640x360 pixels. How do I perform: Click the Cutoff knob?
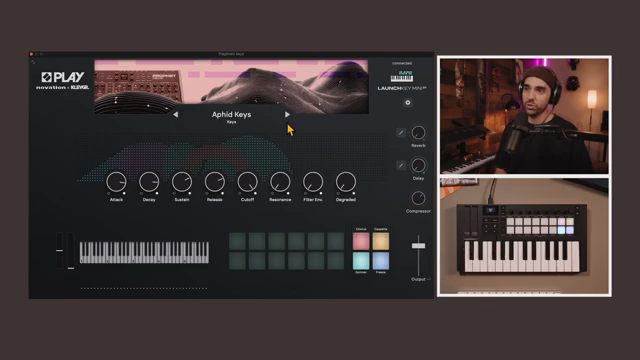tap(247, 182)
